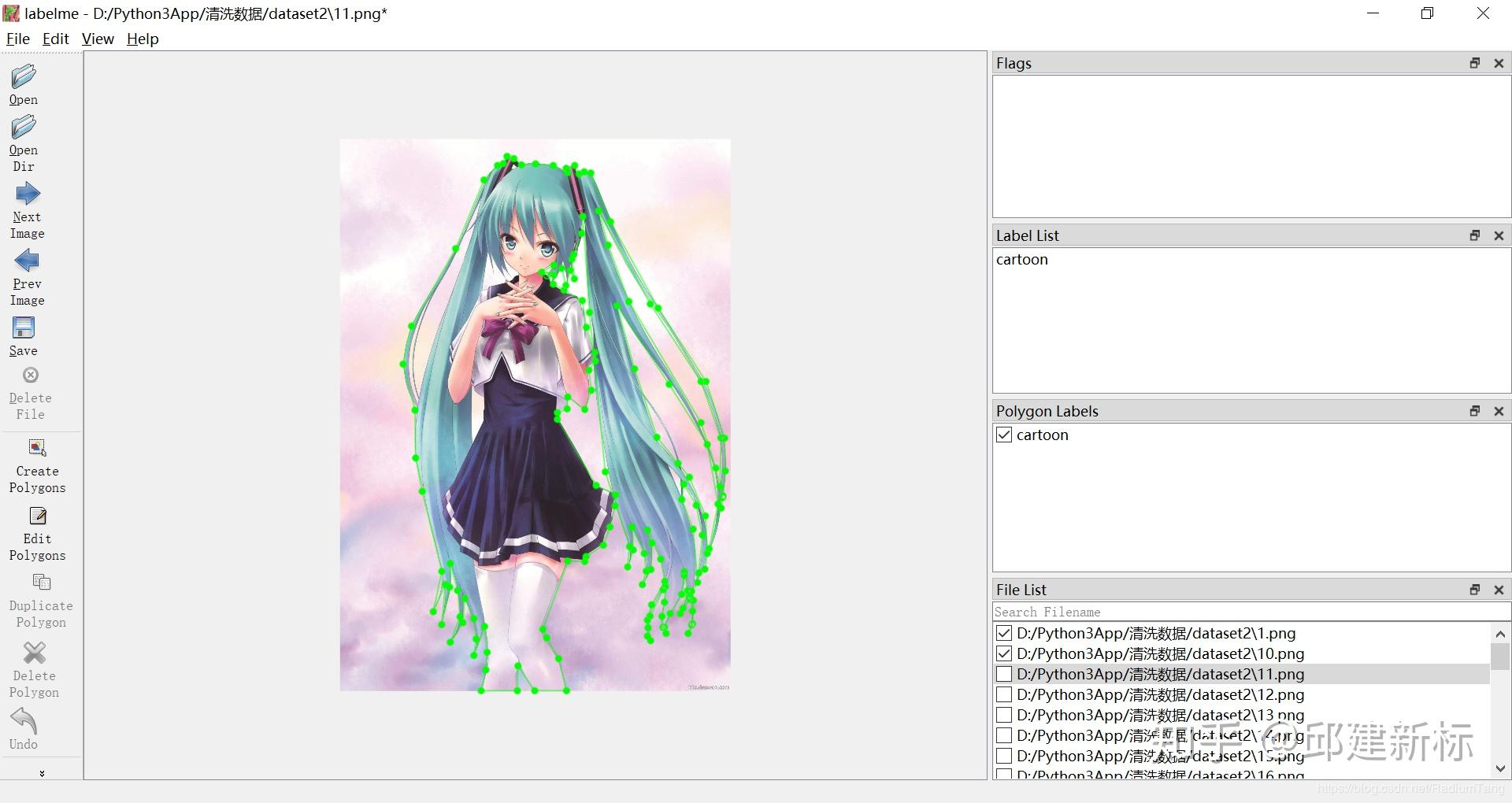
Task: Click the labelme app icon in title bar
Action: pos(11,13)
